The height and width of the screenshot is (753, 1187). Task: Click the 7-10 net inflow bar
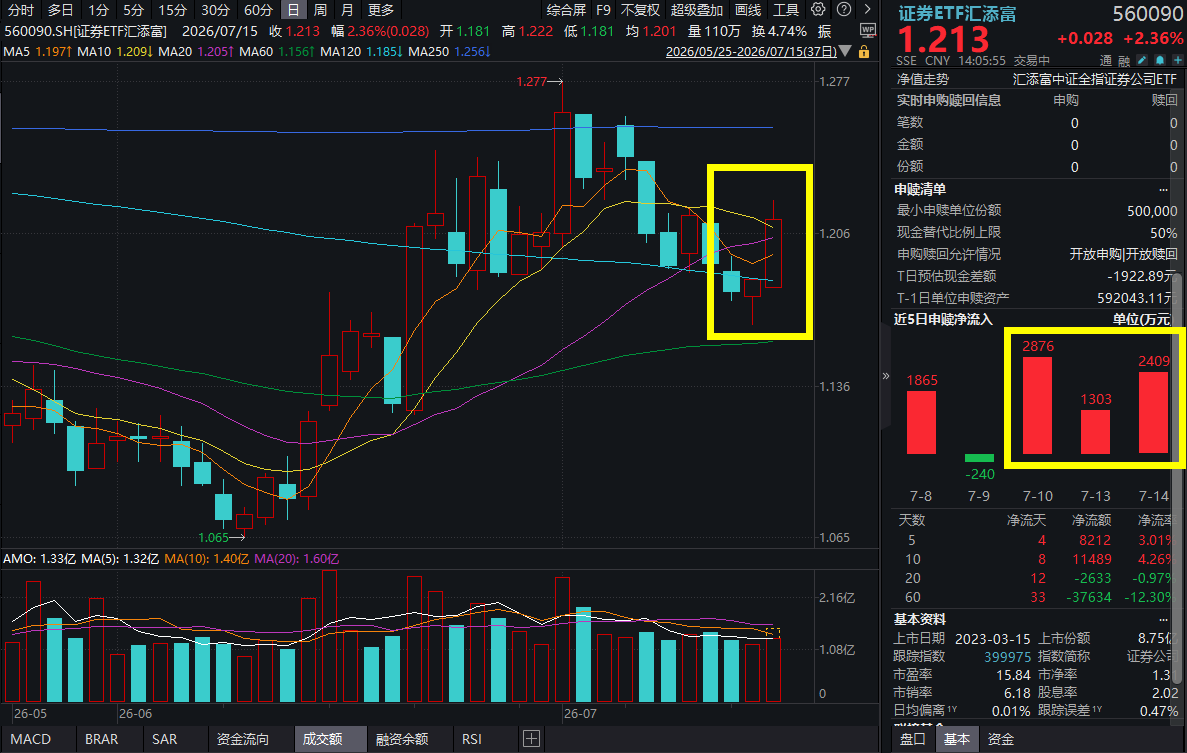pos(1037,405)
